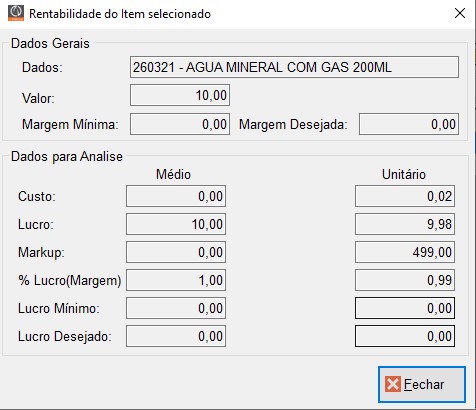
Task: Select the Médio Lucro field showing 10,00
Action: click(176, 224)
